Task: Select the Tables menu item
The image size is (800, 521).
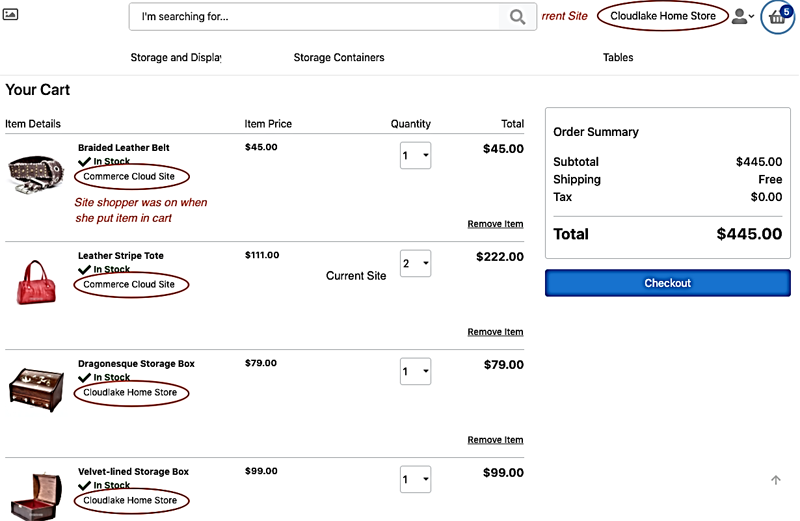Action: pyautogui.click(x=618, y=58)
